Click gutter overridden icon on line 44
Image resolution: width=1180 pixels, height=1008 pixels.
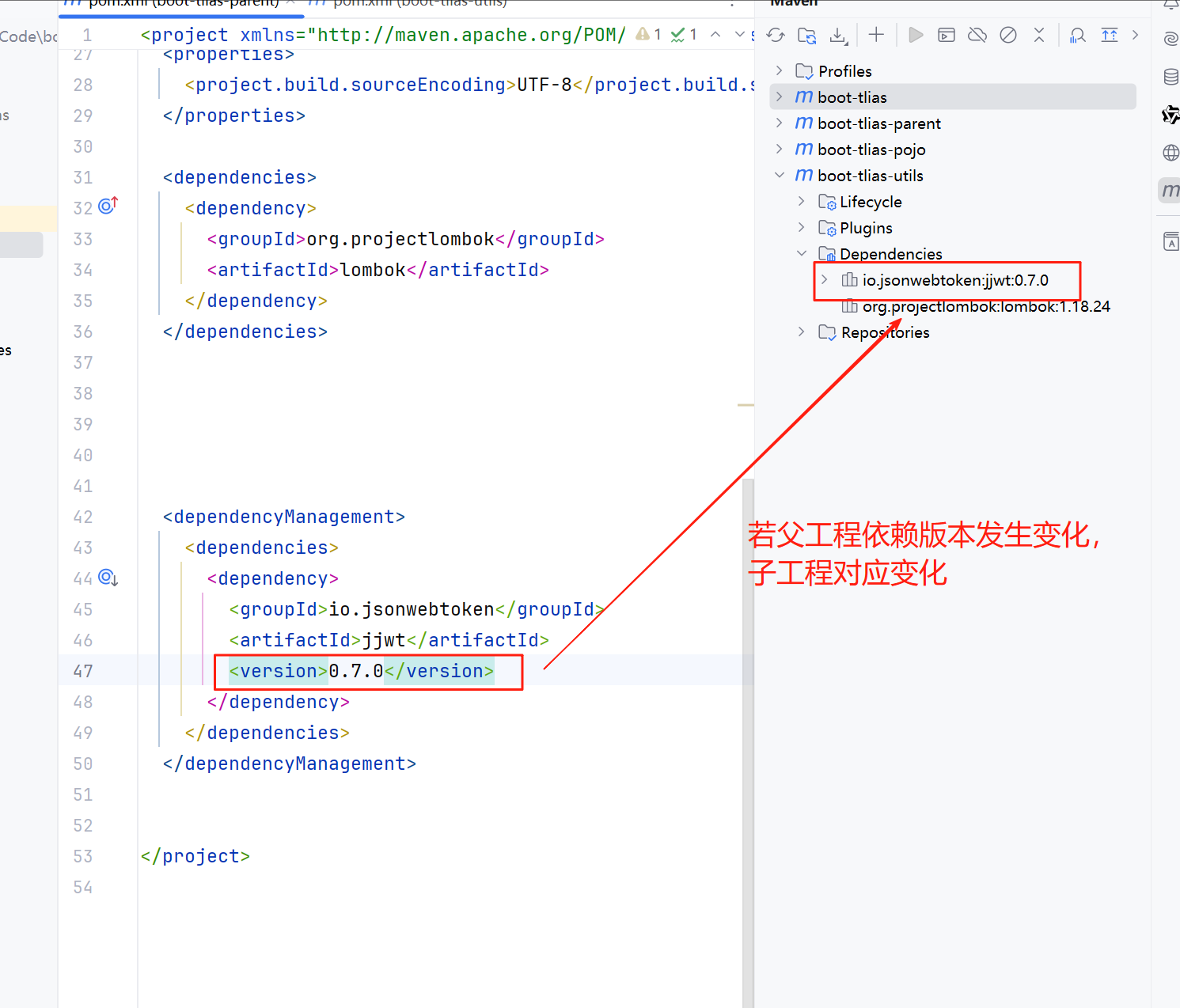point(108,578)
